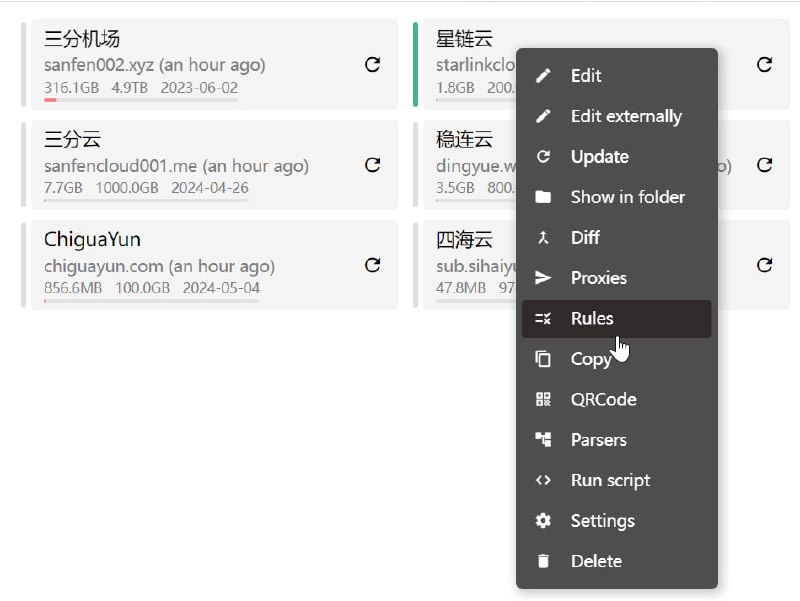The width and height of the screenshot is (800, 601).
Task: Open the ChiguaYun profile card
Action: coord(200,265)
